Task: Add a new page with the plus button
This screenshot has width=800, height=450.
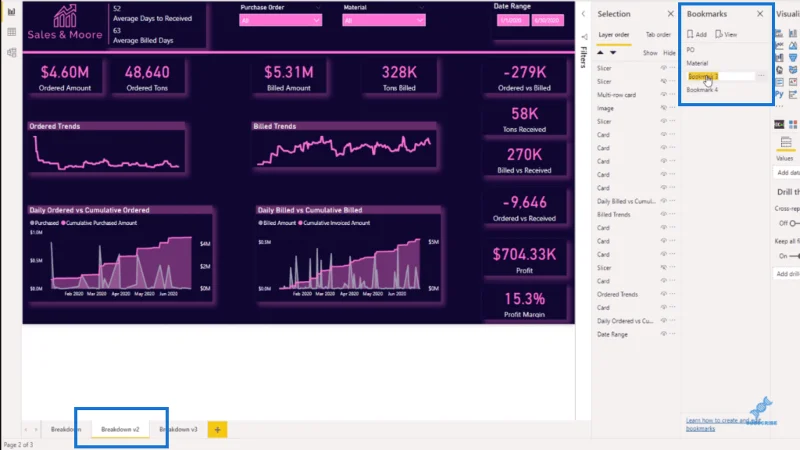Action: coord(217,430)
